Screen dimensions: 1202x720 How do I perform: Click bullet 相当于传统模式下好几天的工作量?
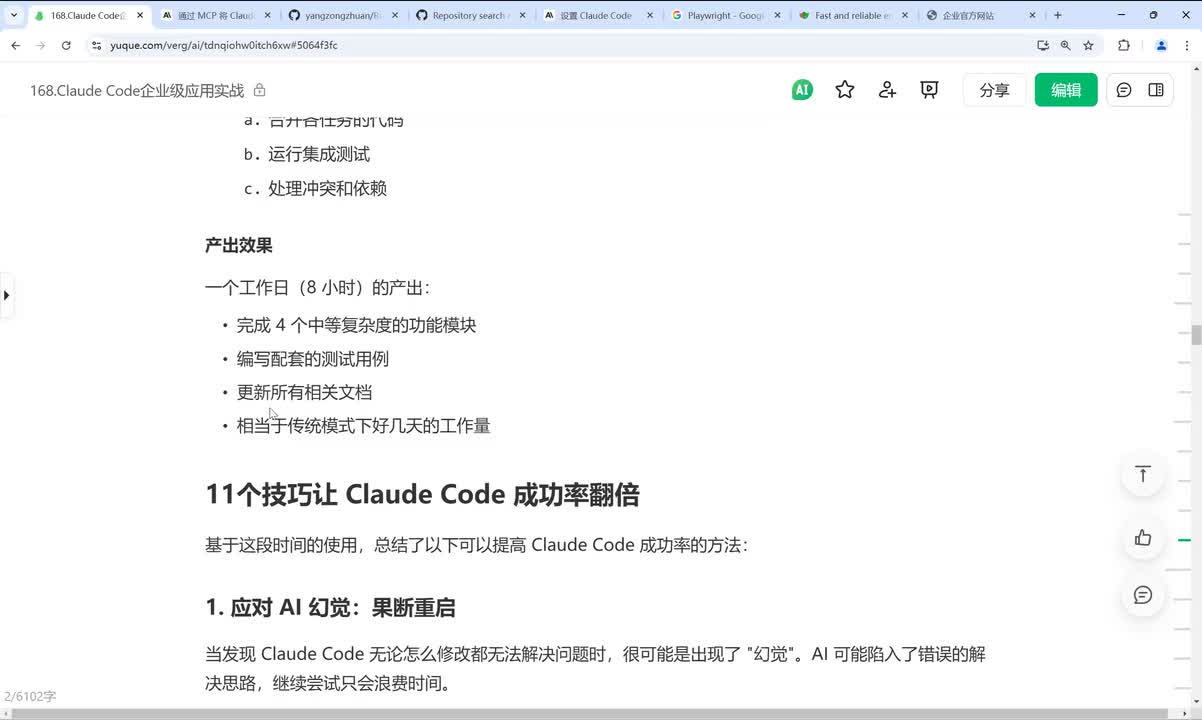[x=363, y=426]
